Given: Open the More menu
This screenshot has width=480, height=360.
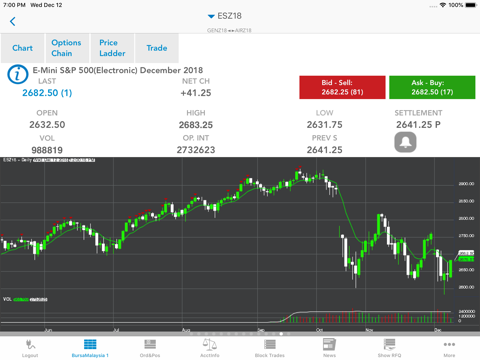Looking at the screenshot, I should pyautogui.click(x=449, y=348).
